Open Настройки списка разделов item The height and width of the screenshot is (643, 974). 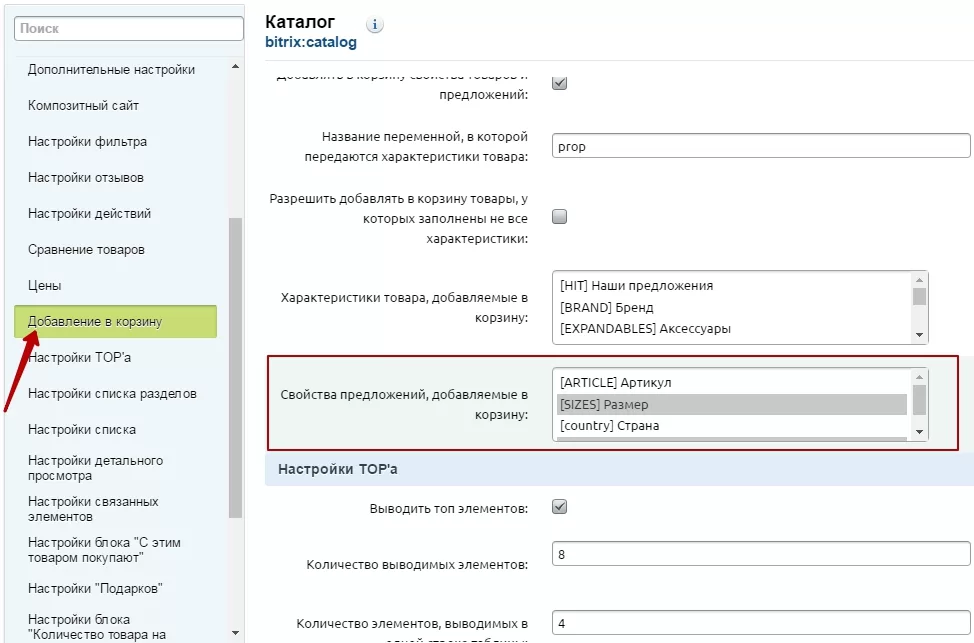click(x=112, y=394)
